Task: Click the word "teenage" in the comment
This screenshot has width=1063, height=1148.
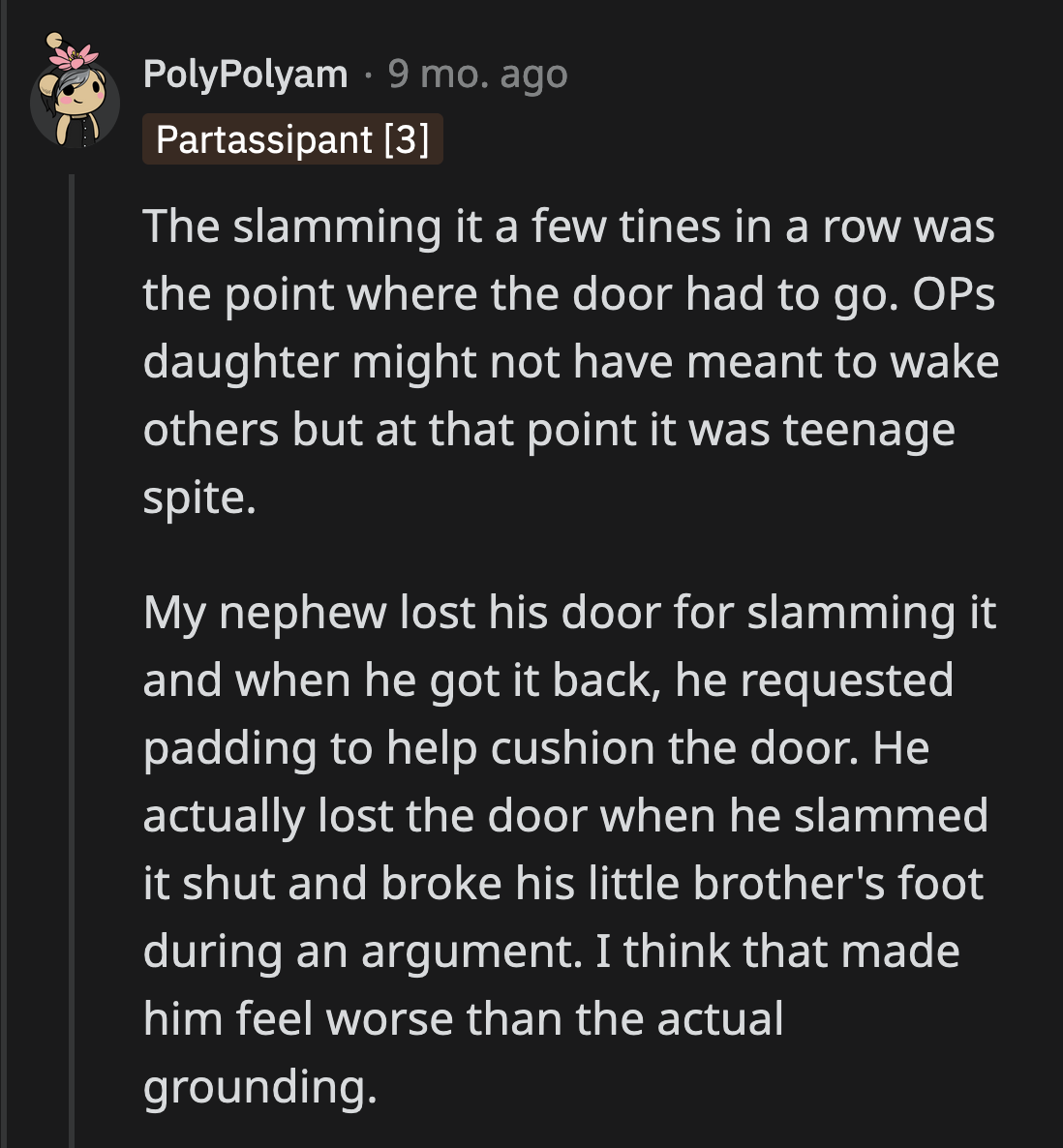Action: coord(868,430)
